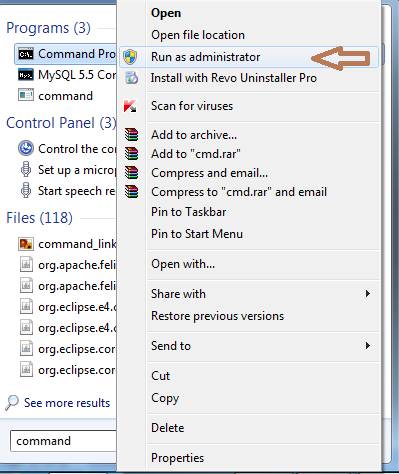The height and width of the screenshot is (474, 399).
Task: Click the Revo Uninstaller icon in context menu
Action: [131, 78]
